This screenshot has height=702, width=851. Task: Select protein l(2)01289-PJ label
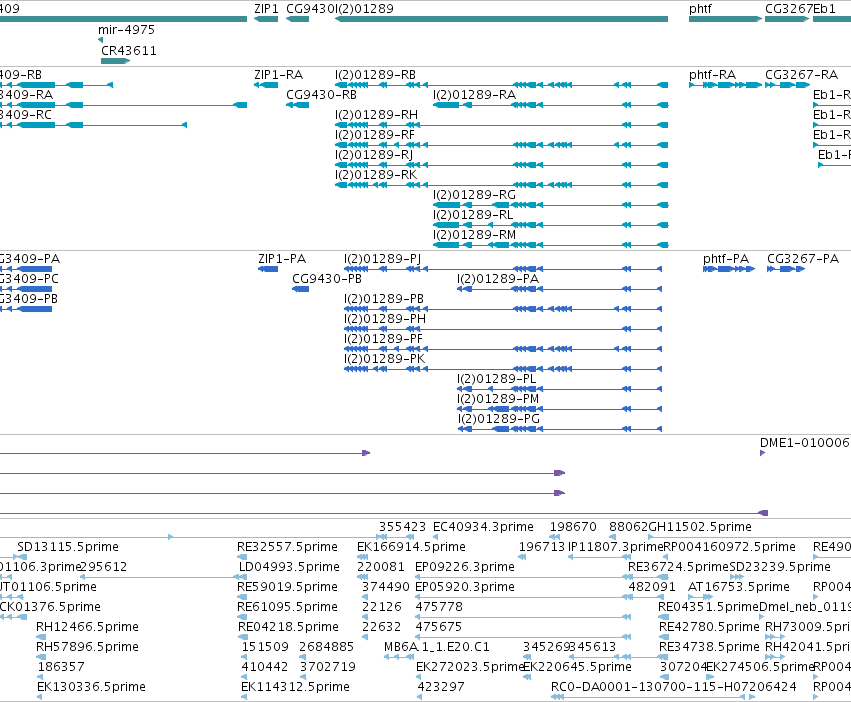(382, 259)
